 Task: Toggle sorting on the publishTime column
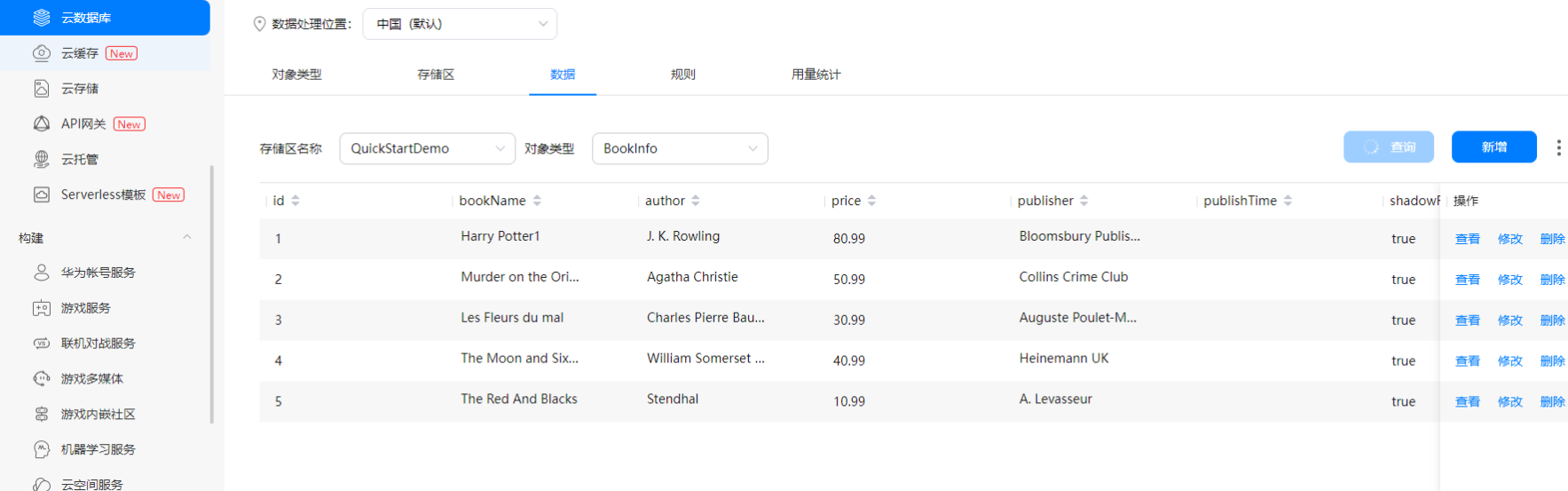pyautogui.click(x=1288, y=201)
